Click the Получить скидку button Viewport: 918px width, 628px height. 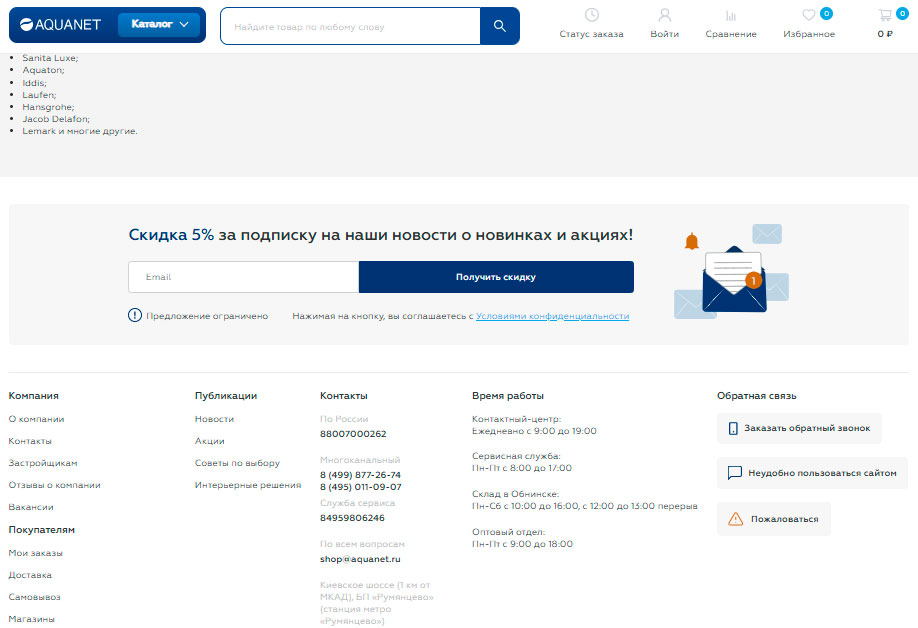496,277
